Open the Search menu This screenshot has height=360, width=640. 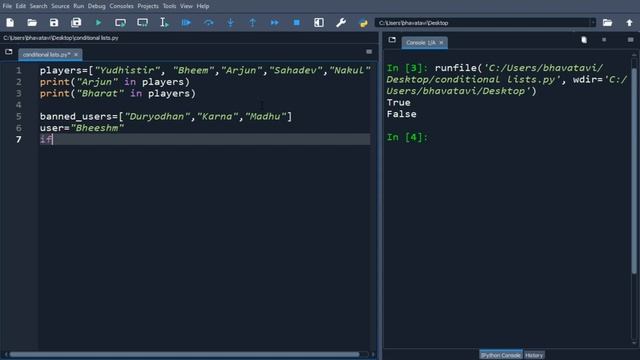point(38,6)
